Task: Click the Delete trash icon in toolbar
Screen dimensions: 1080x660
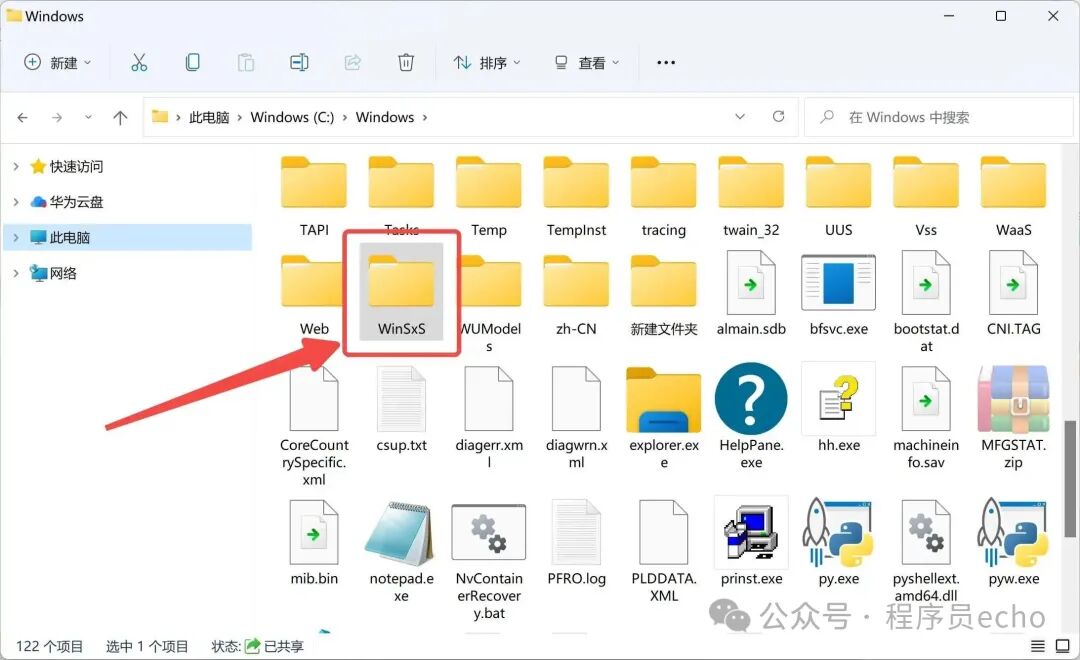Action: coord(405,62)
